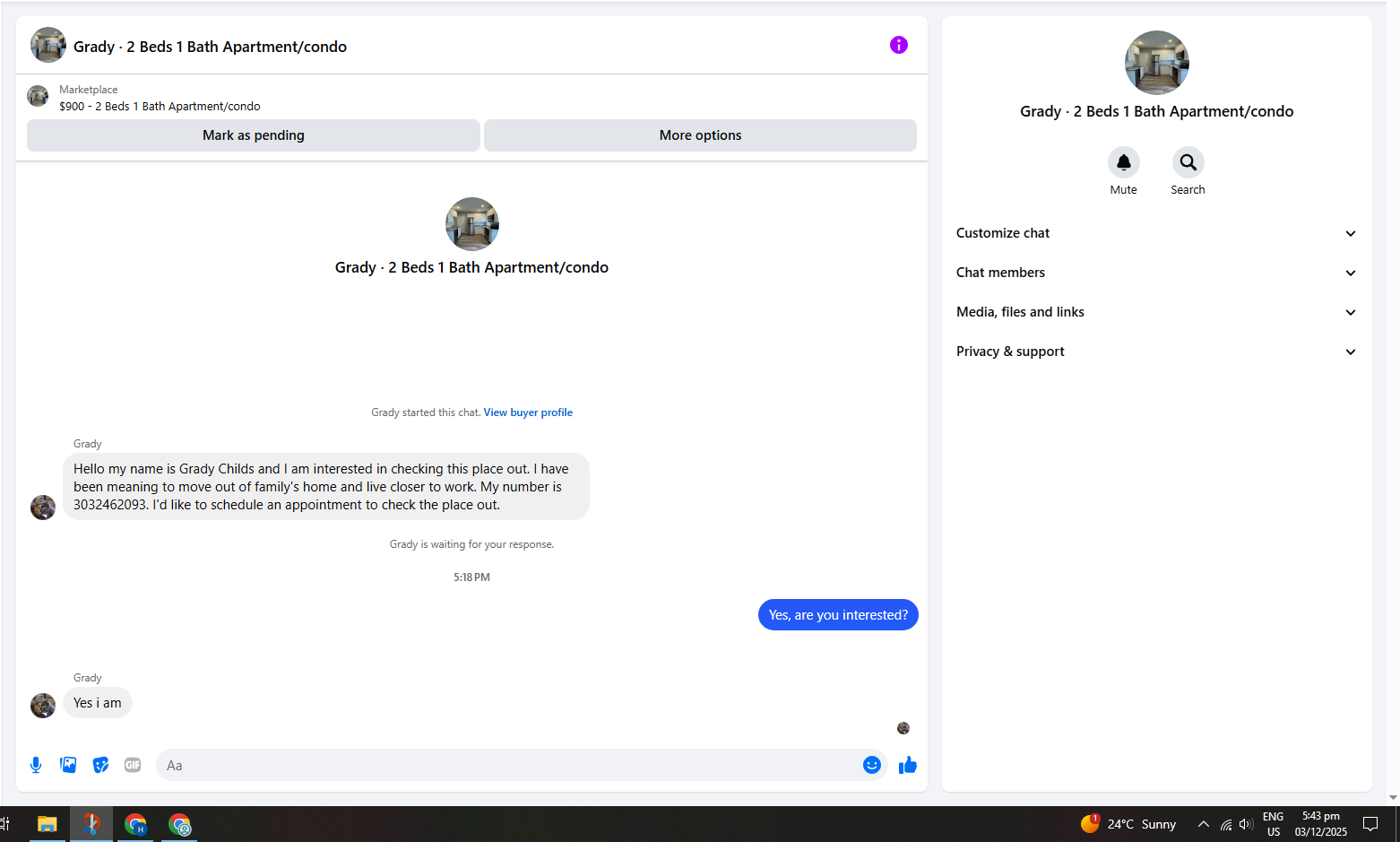
Task: Open weather widget showing 24°C Sunny
Action: coord(1128,824)
